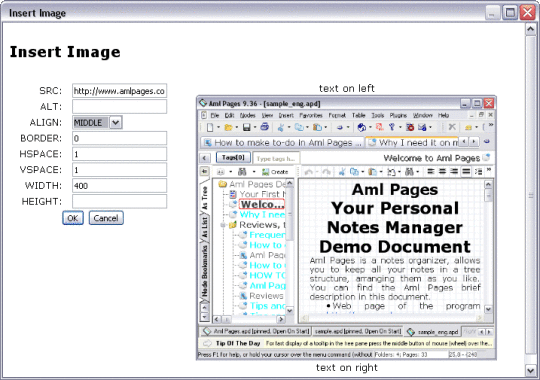
Task: Click the binoculars find icon in editor toolbar
Action: click(x=409, y=171)
